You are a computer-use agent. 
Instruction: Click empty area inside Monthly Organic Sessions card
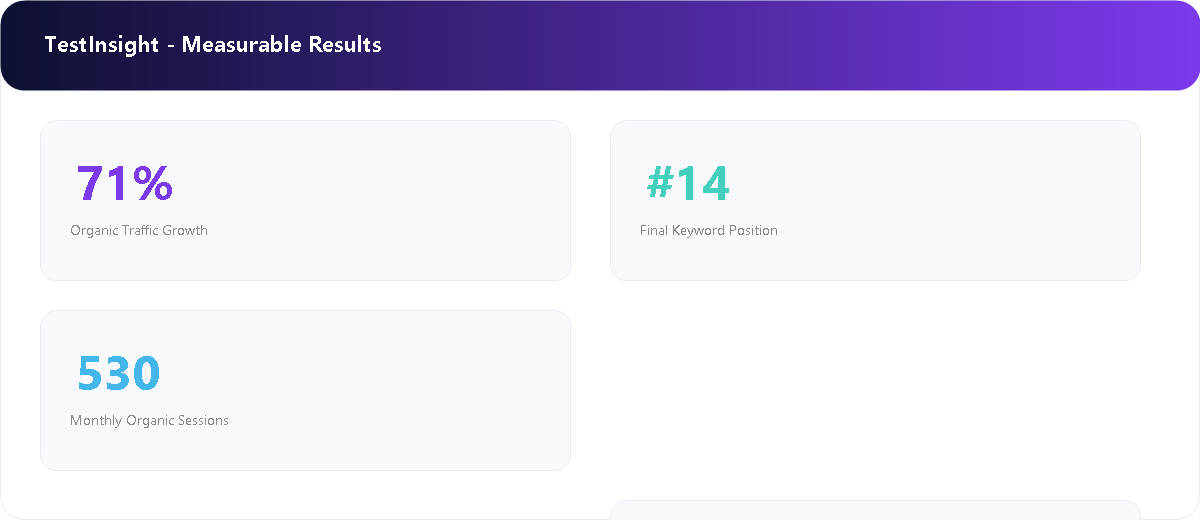tap(400, 390)
